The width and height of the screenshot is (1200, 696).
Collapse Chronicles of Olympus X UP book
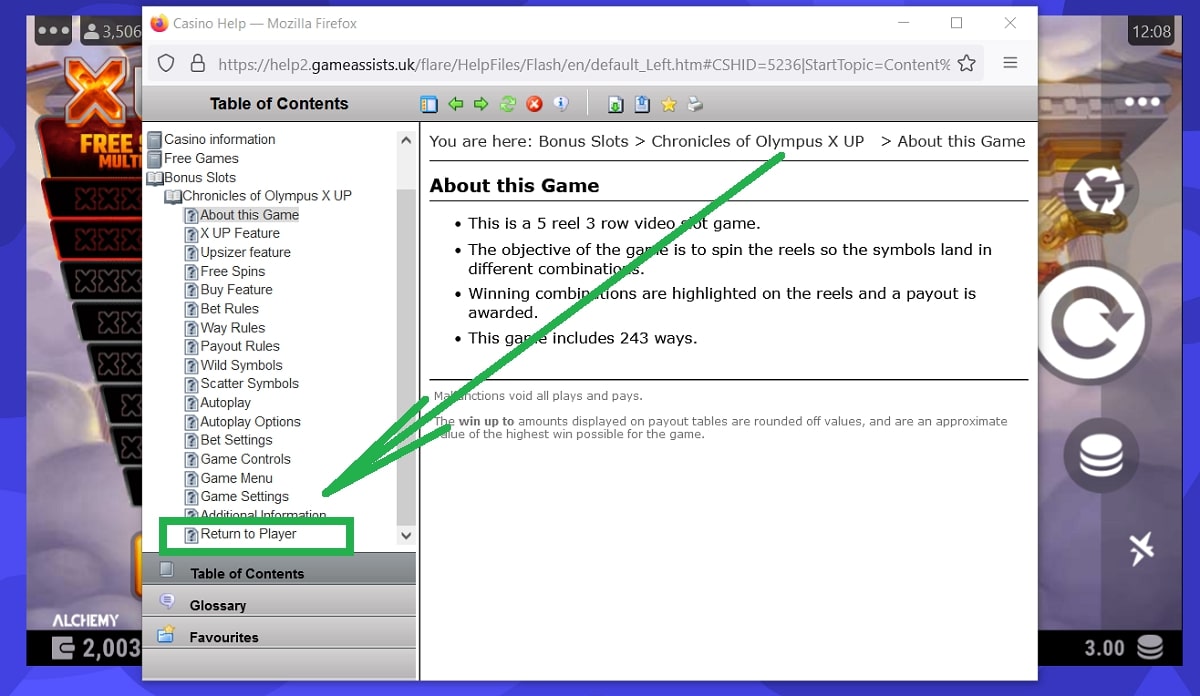tap(258, 196)
